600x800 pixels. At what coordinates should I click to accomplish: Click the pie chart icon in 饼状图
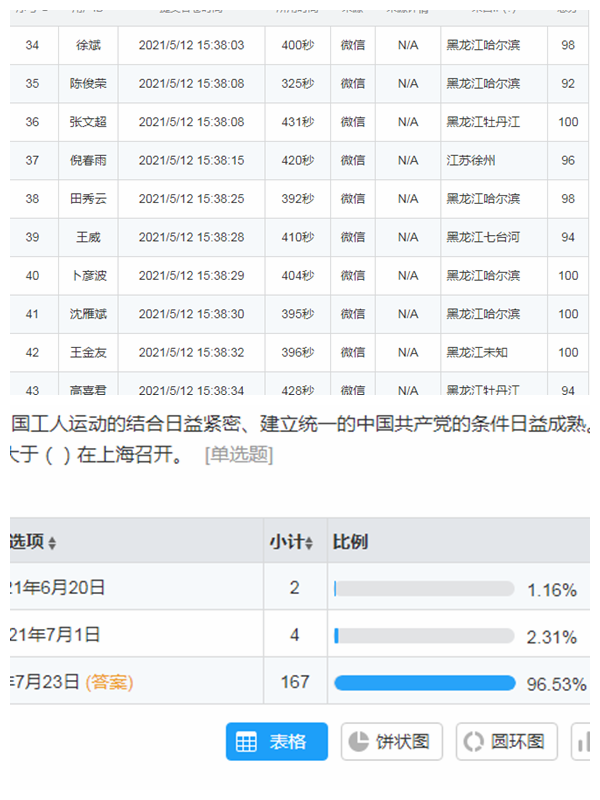[x=358, y=742]
